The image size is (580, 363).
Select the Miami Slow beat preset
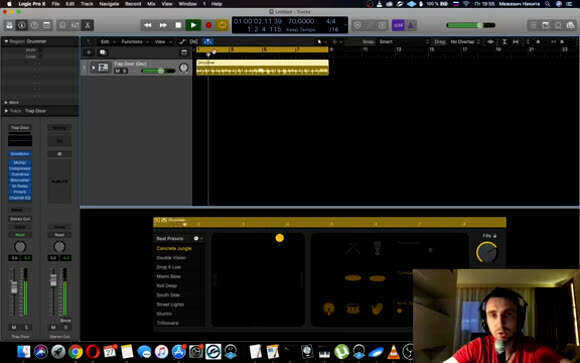coord(168,276)
